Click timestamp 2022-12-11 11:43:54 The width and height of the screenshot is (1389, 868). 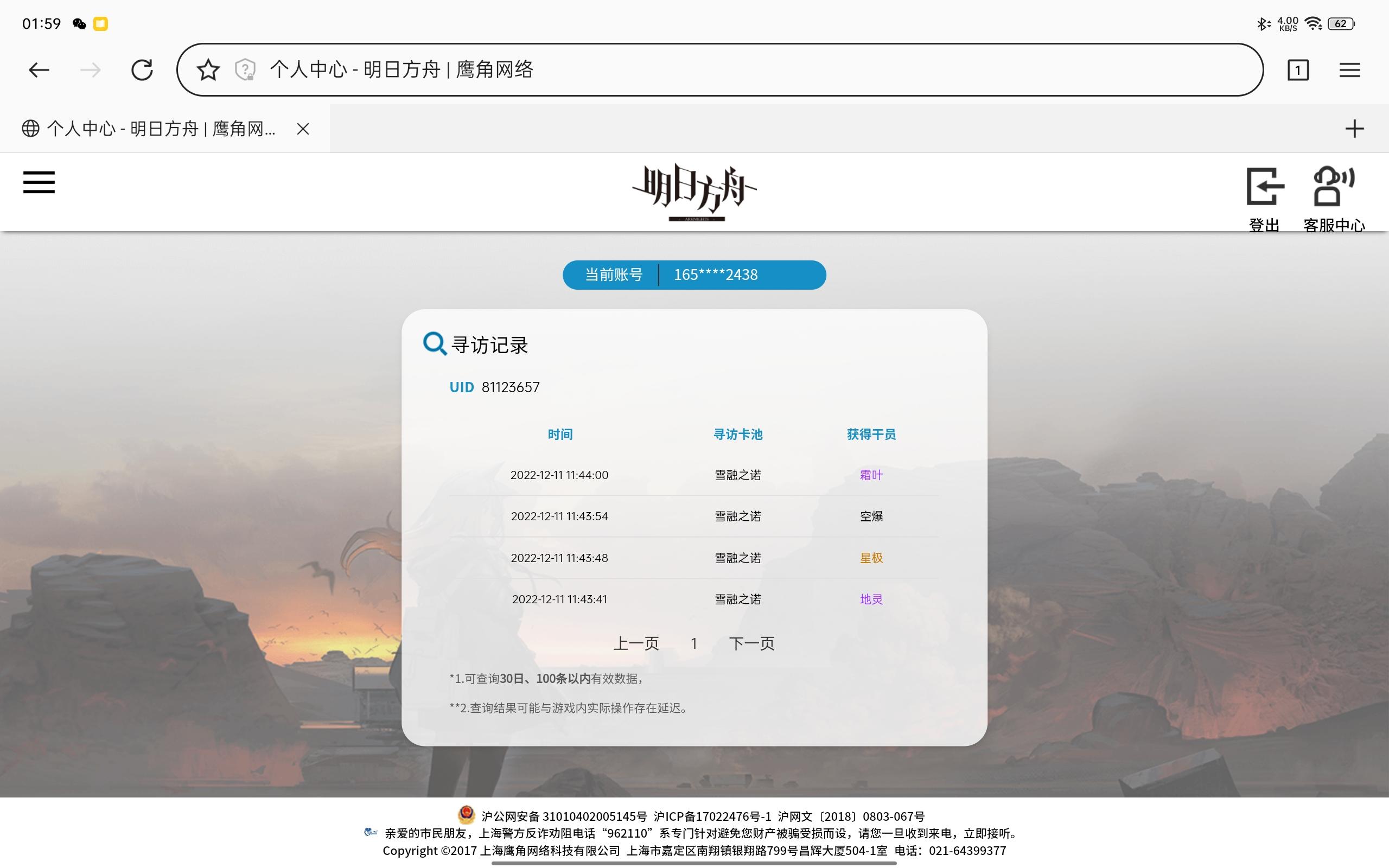559,516
